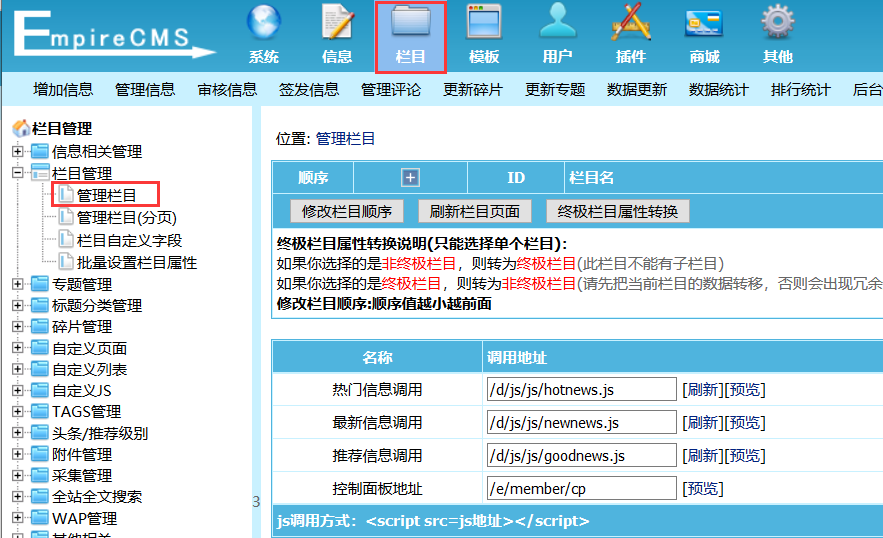Click the folder icon of WAP管理

click(x=39, y=518)
